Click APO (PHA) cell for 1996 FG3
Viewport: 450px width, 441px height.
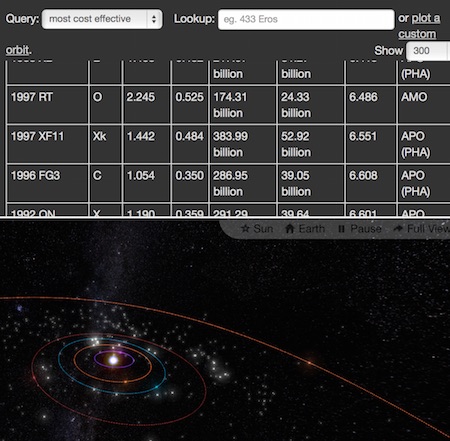coord(424,184)
